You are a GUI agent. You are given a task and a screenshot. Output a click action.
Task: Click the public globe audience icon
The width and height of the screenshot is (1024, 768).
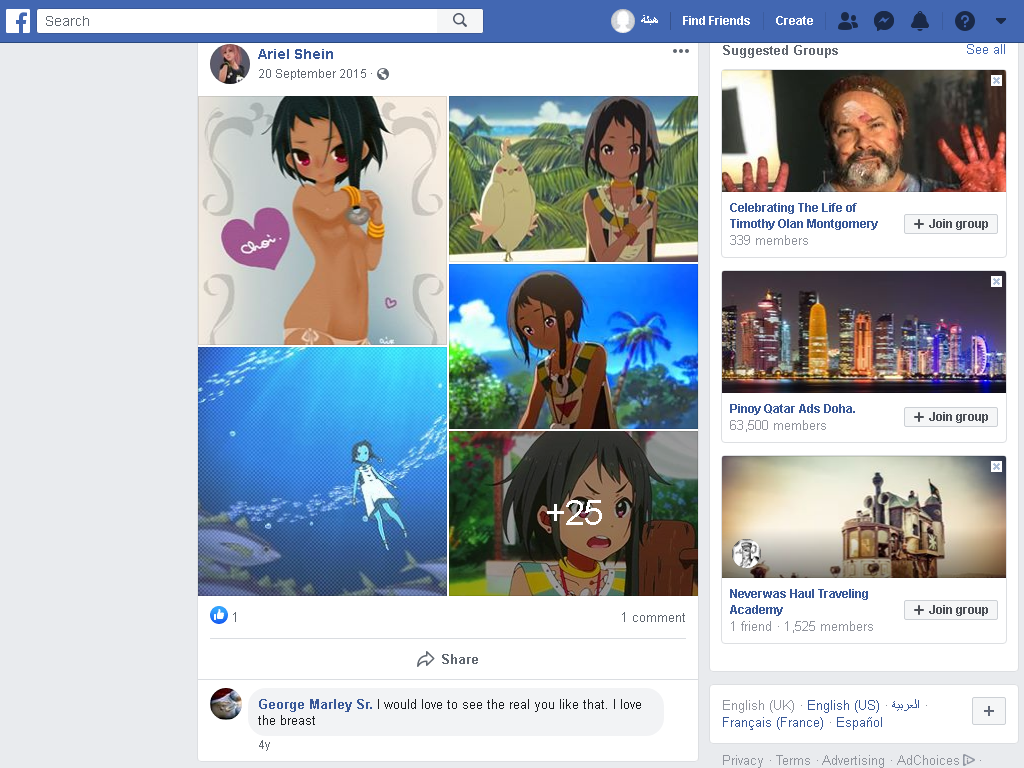pos(383,74)
